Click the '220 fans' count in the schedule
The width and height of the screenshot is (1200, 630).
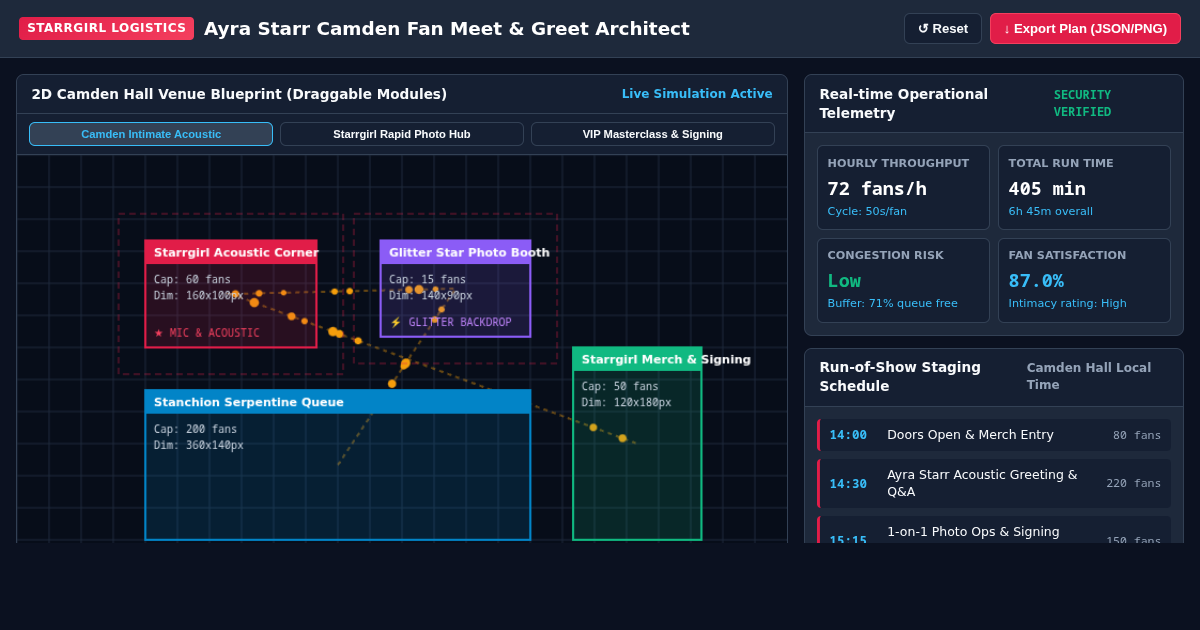click(1134, 483)
